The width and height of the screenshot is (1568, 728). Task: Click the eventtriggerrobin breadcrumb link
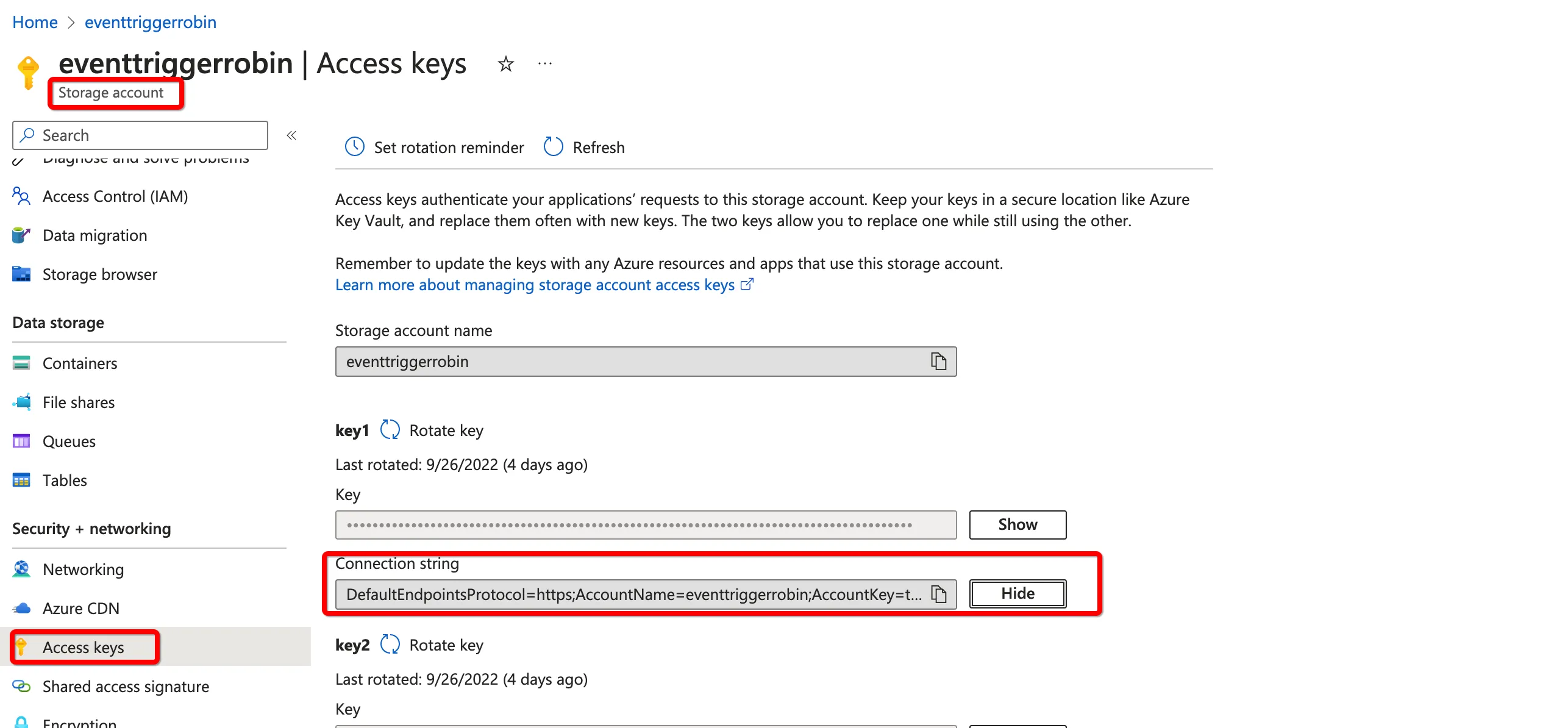click(x=150, y=23)
